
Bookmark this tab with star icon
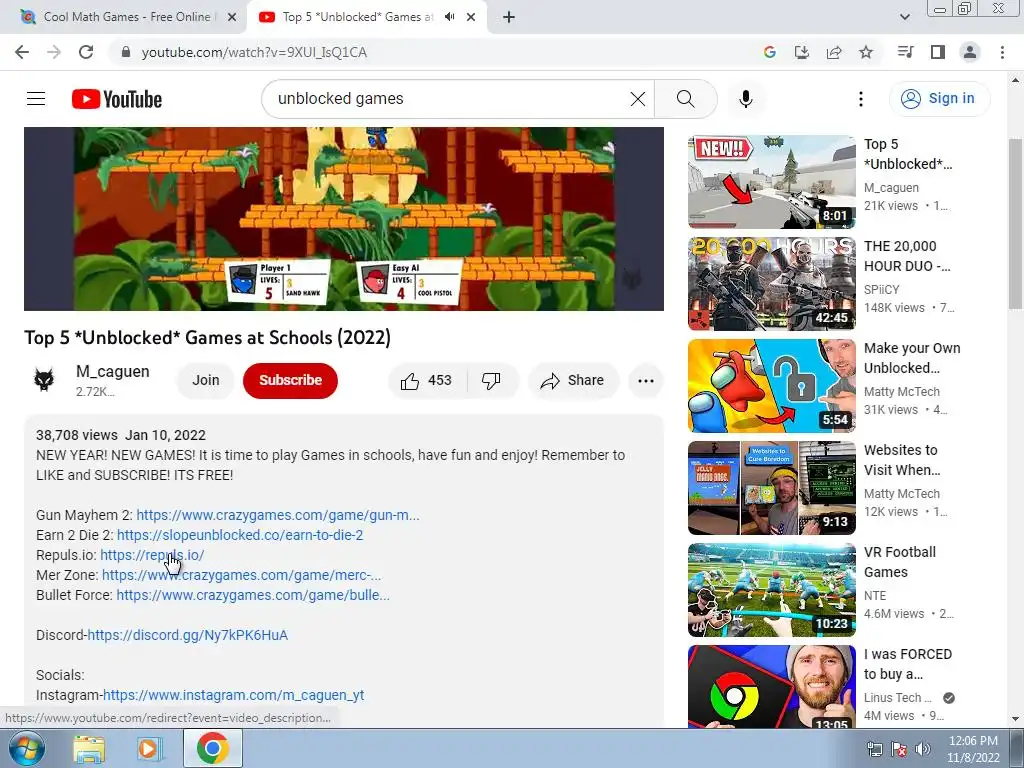point(866,52)
